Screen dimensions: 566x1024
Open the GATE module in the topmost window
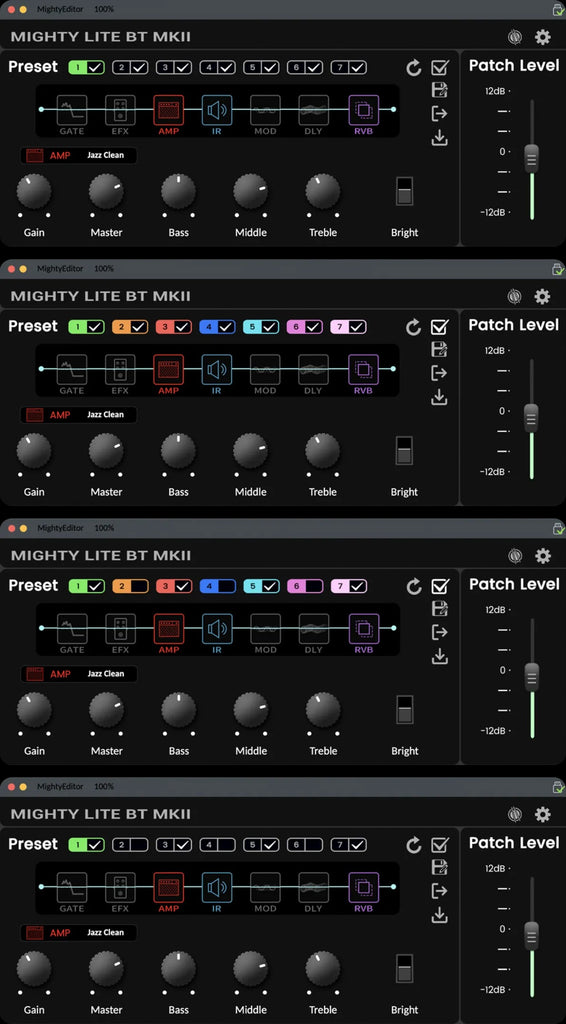(72, 110)
